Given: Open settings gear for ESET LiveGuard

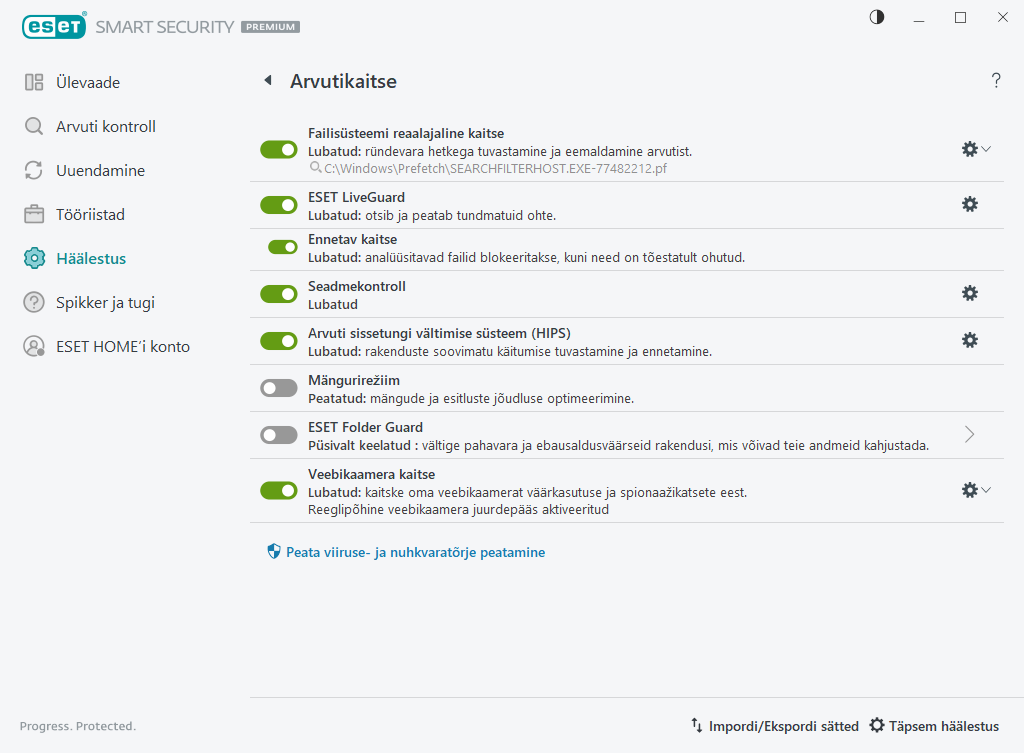Looking at the screenshot, I should point(969,204).
